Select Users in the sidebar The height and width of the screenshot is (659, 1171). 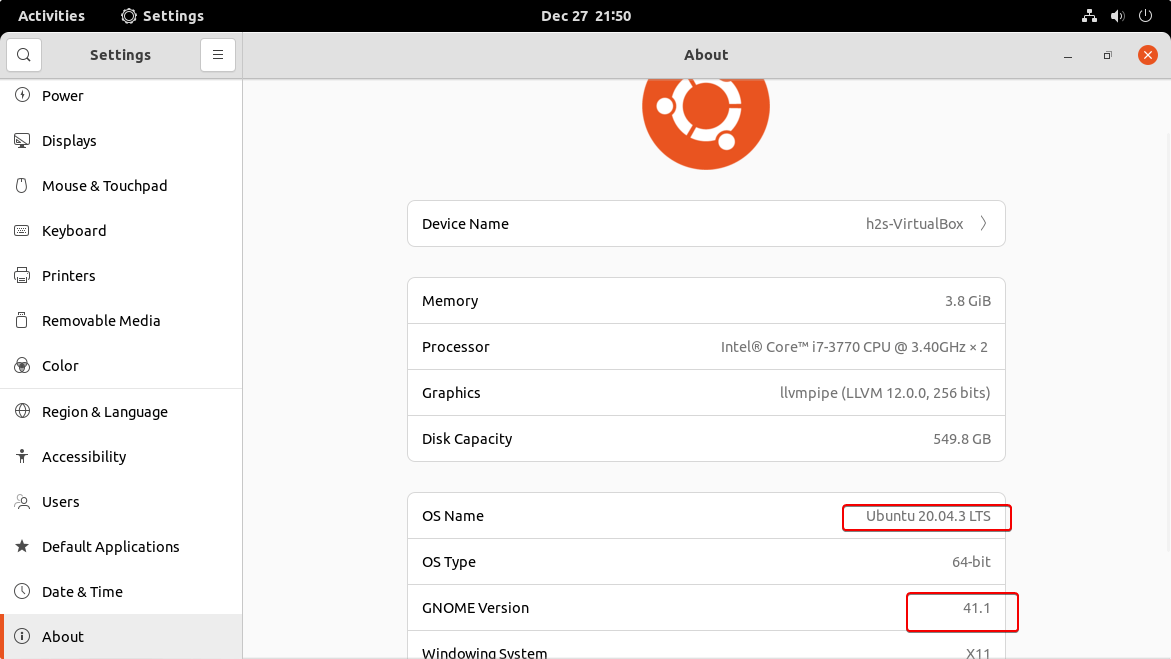tap(121, 501)
